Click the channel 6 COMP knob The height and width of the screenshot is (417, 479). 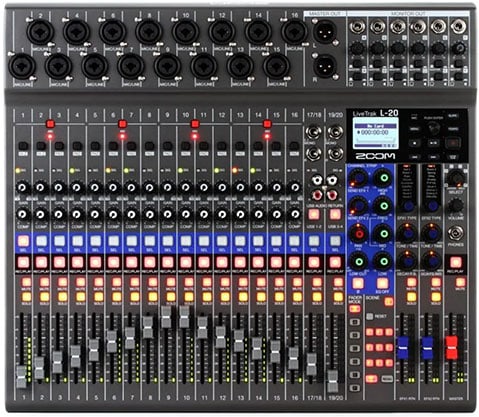click(x=113, y=214)
